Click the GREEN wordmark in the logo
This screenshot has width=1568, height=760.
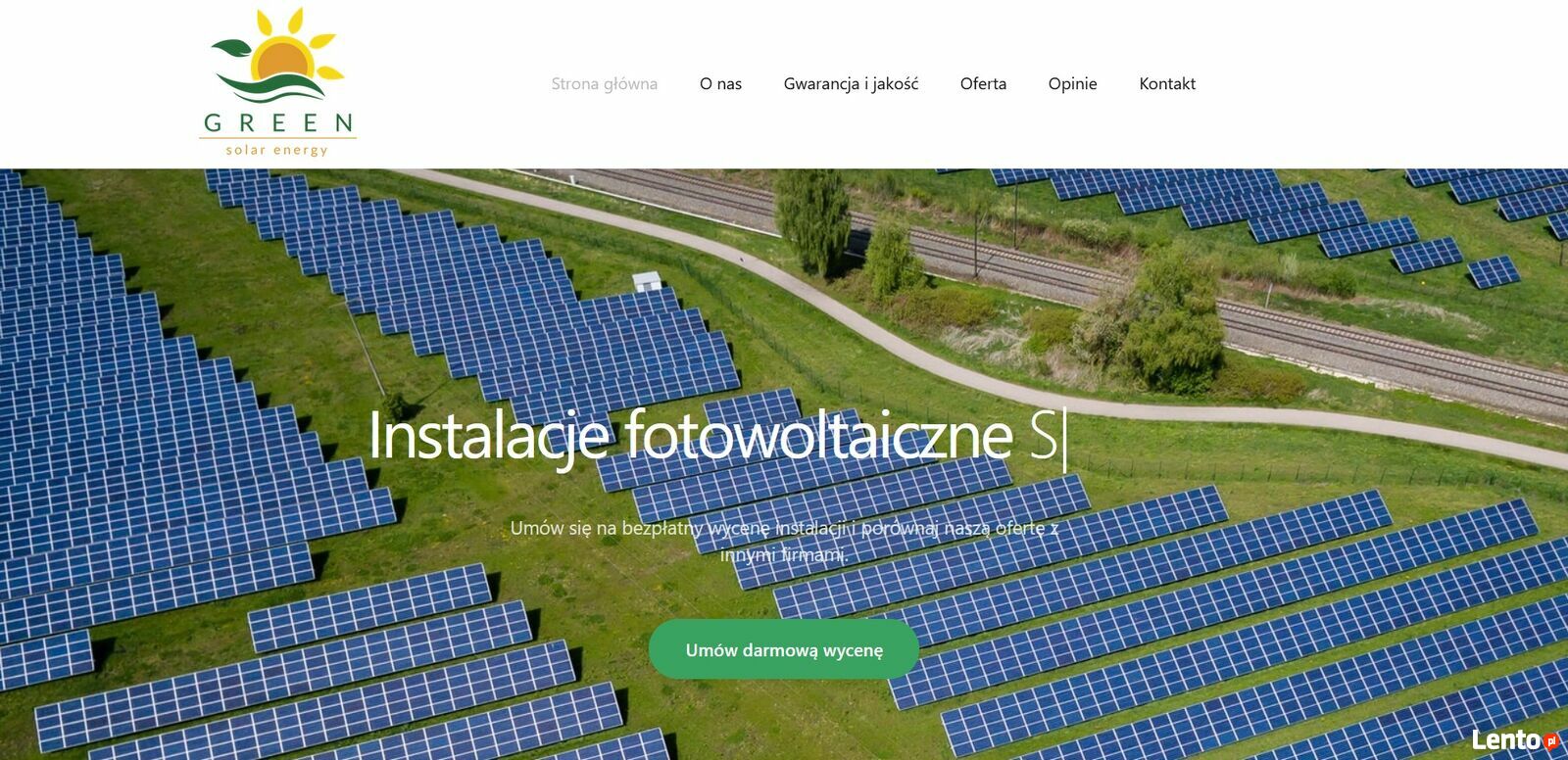(278, 123)
